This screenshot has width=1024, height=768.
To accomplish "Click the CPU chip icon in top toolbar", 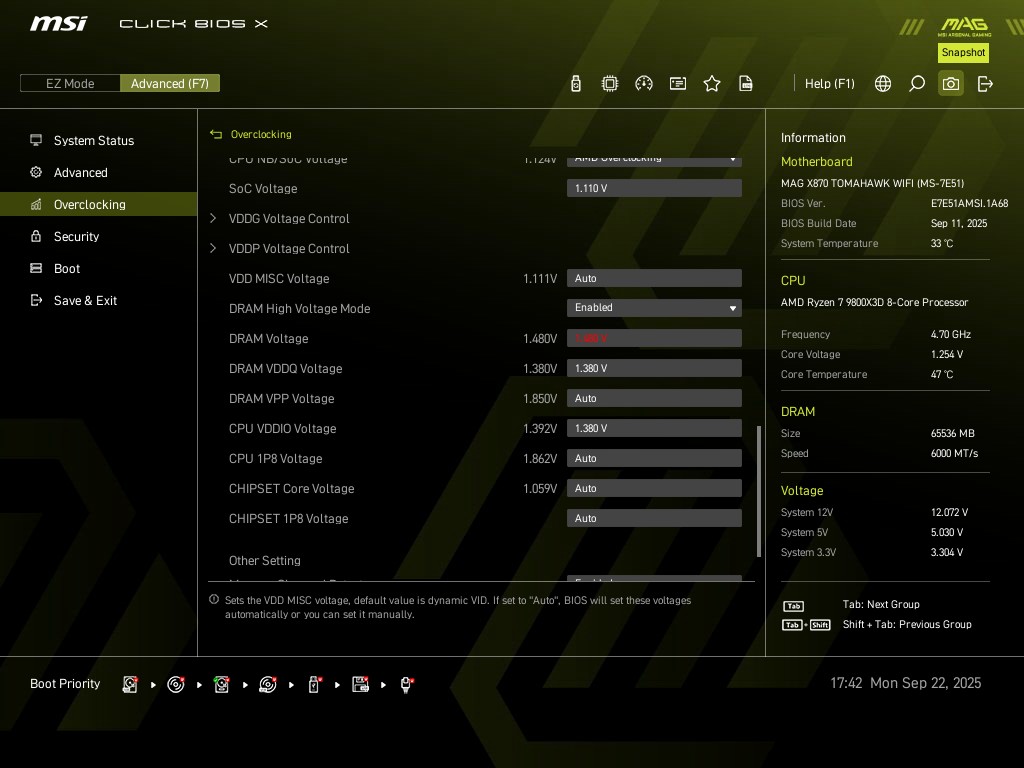I will (609, 84).
